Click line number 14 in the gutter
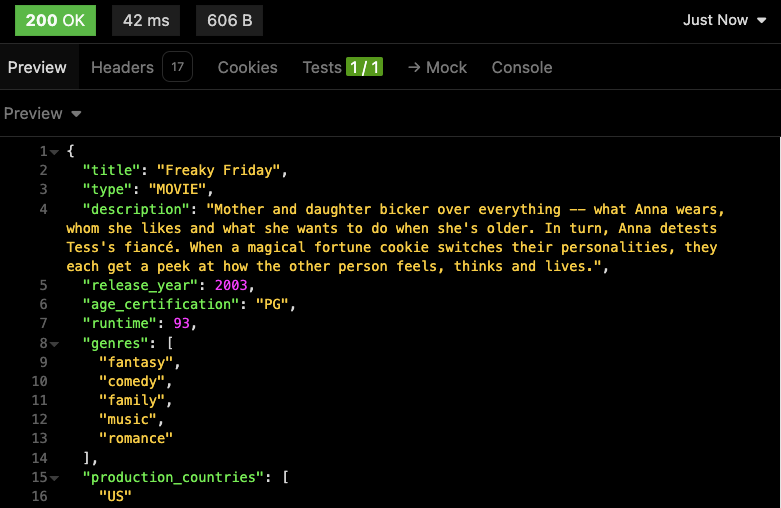 click(39, 458)
